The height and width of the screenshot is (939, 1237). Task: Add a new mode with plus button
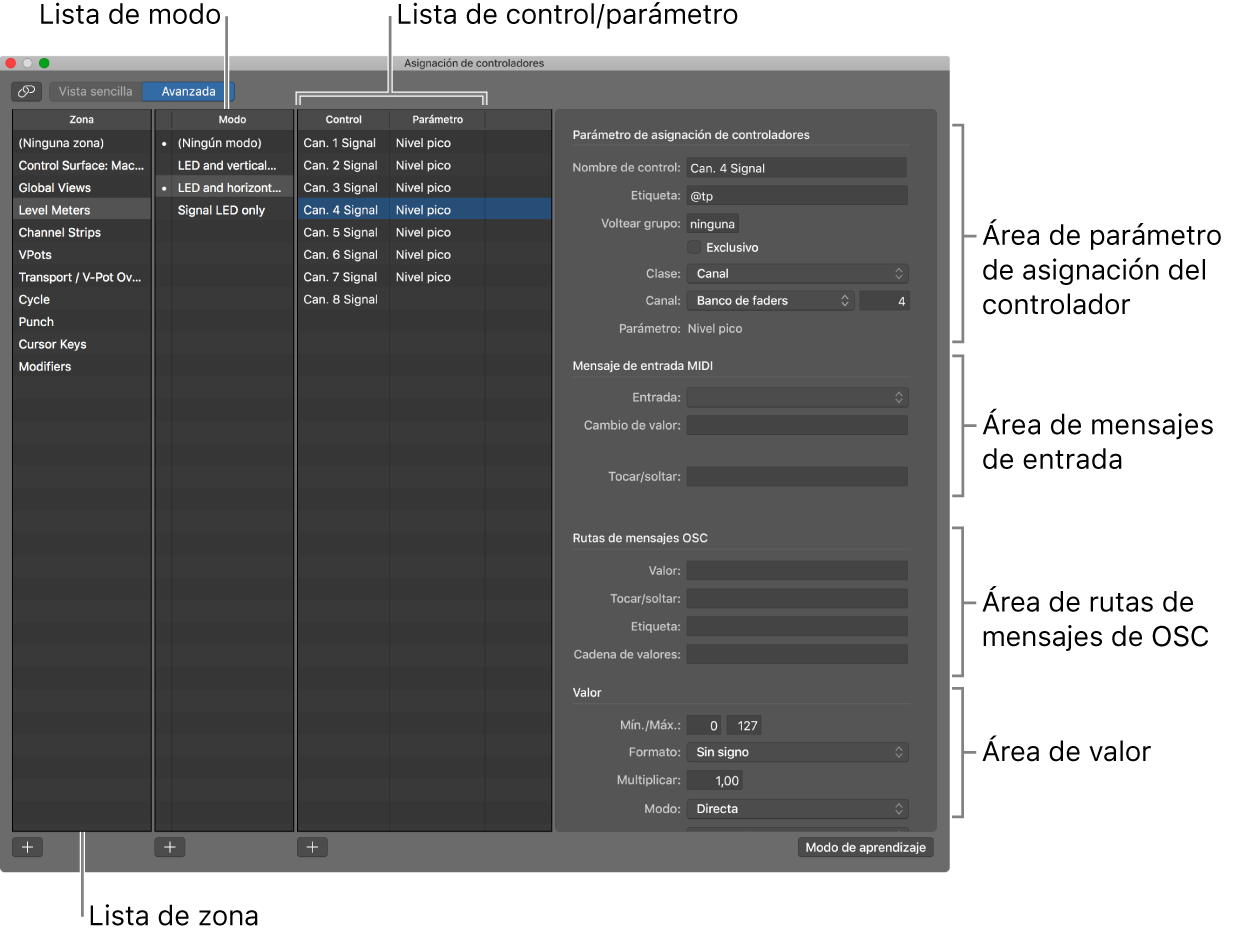click(x=170, y=847)
